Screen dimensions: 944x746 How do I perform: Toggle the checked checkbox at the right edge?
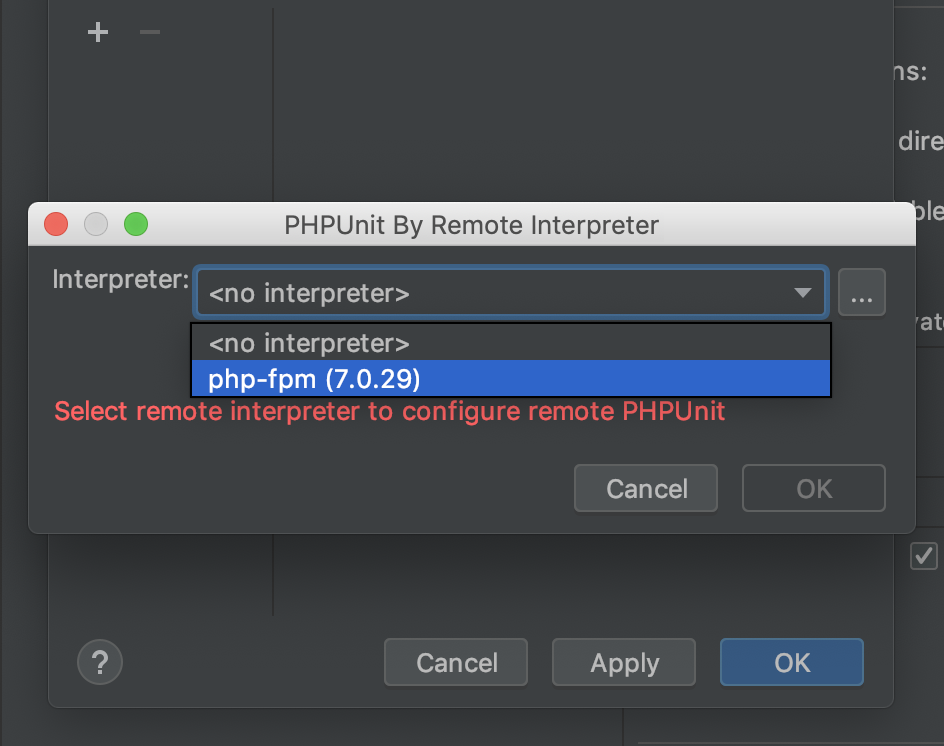(x=923, y=556)
